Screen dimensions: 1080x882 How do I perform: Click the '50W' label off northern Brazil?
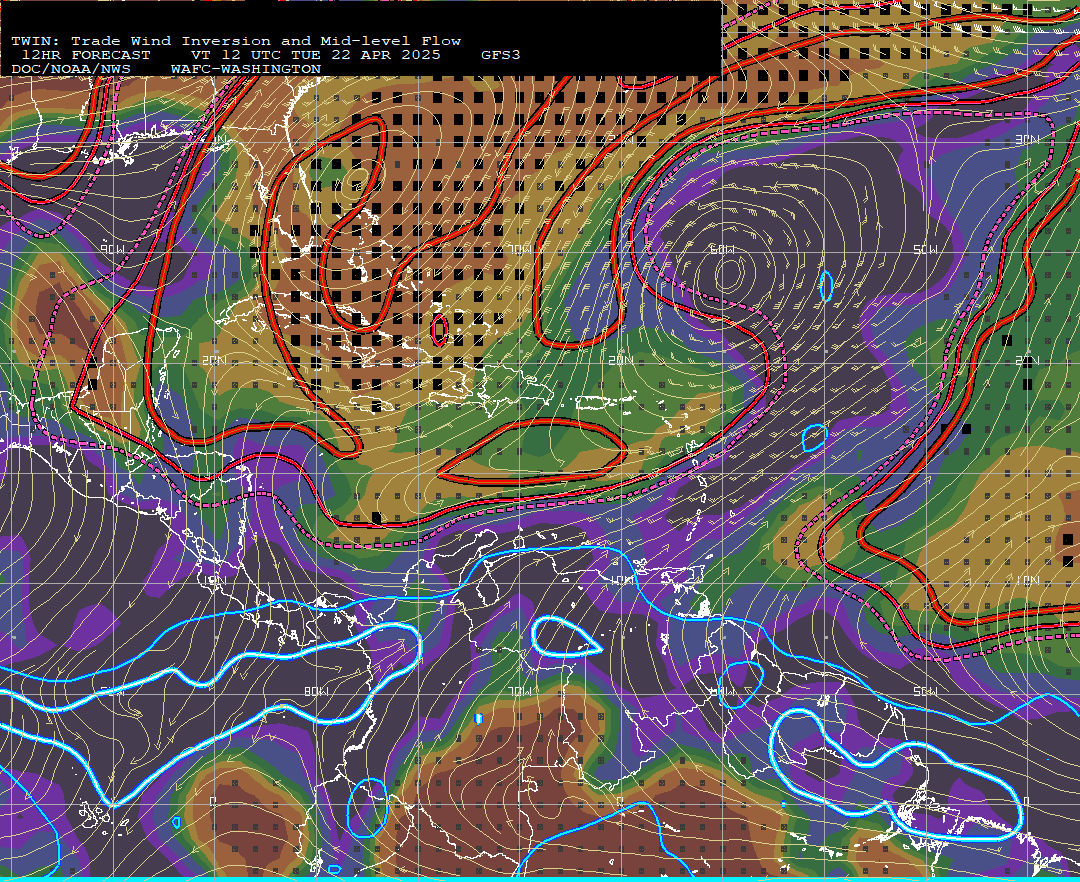[x=925, y=691]
